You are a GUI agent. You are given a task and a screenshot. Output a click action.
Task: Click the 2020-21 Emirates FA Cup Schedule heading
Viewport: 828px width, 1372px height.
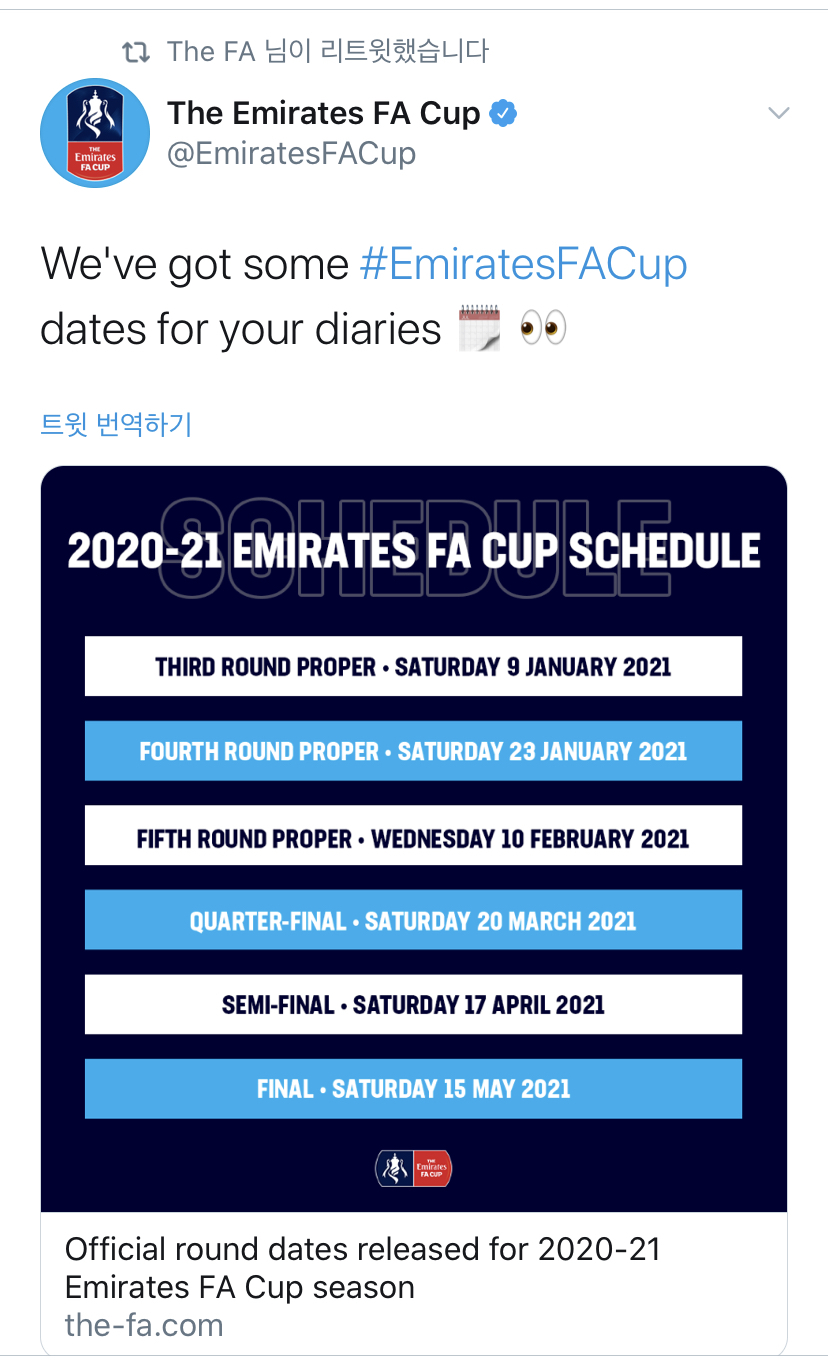[413, 552]
